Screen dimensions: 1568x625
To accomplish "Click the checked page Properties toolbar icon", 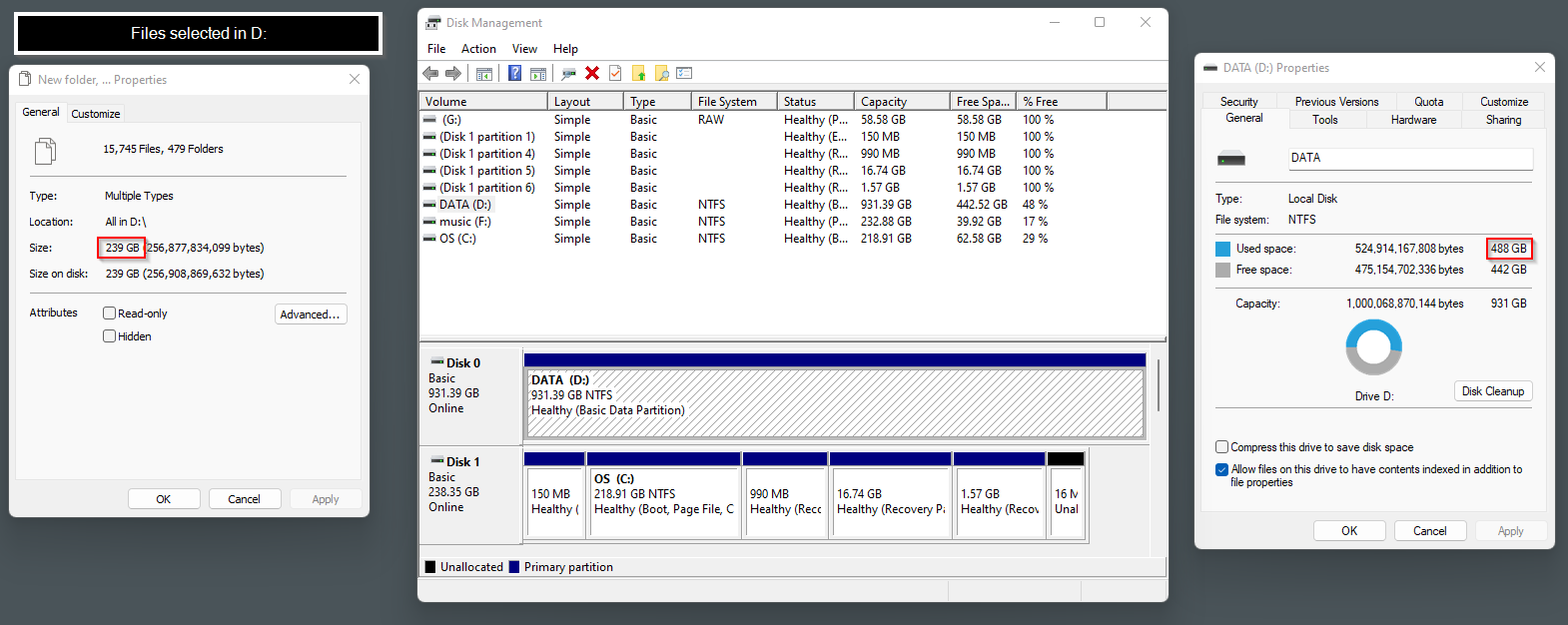I will 615,73.
